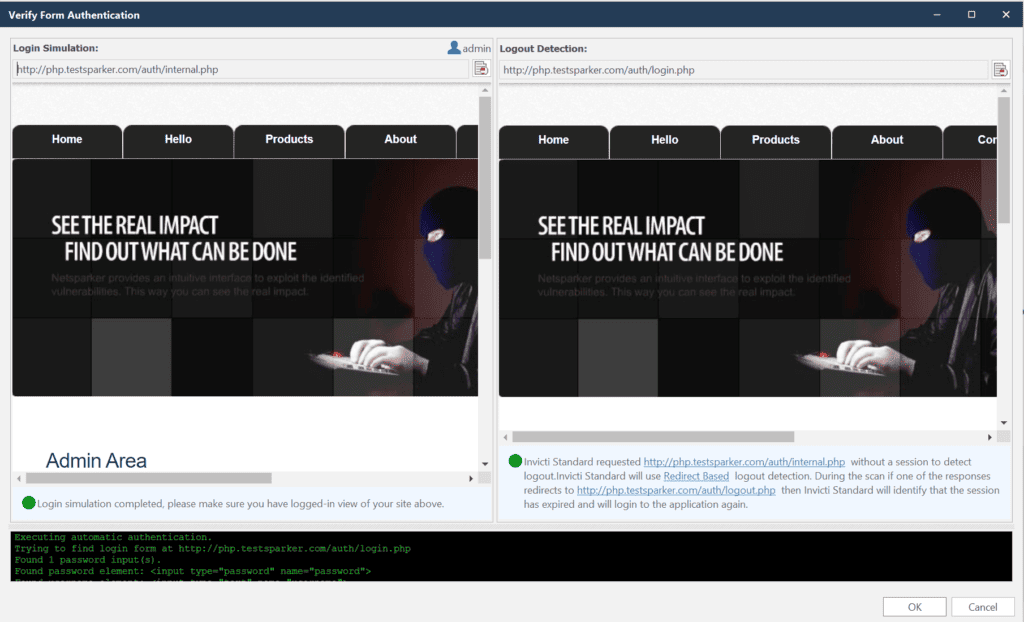Click the 'Found 1 password input(s).' log line

(88, 559)
